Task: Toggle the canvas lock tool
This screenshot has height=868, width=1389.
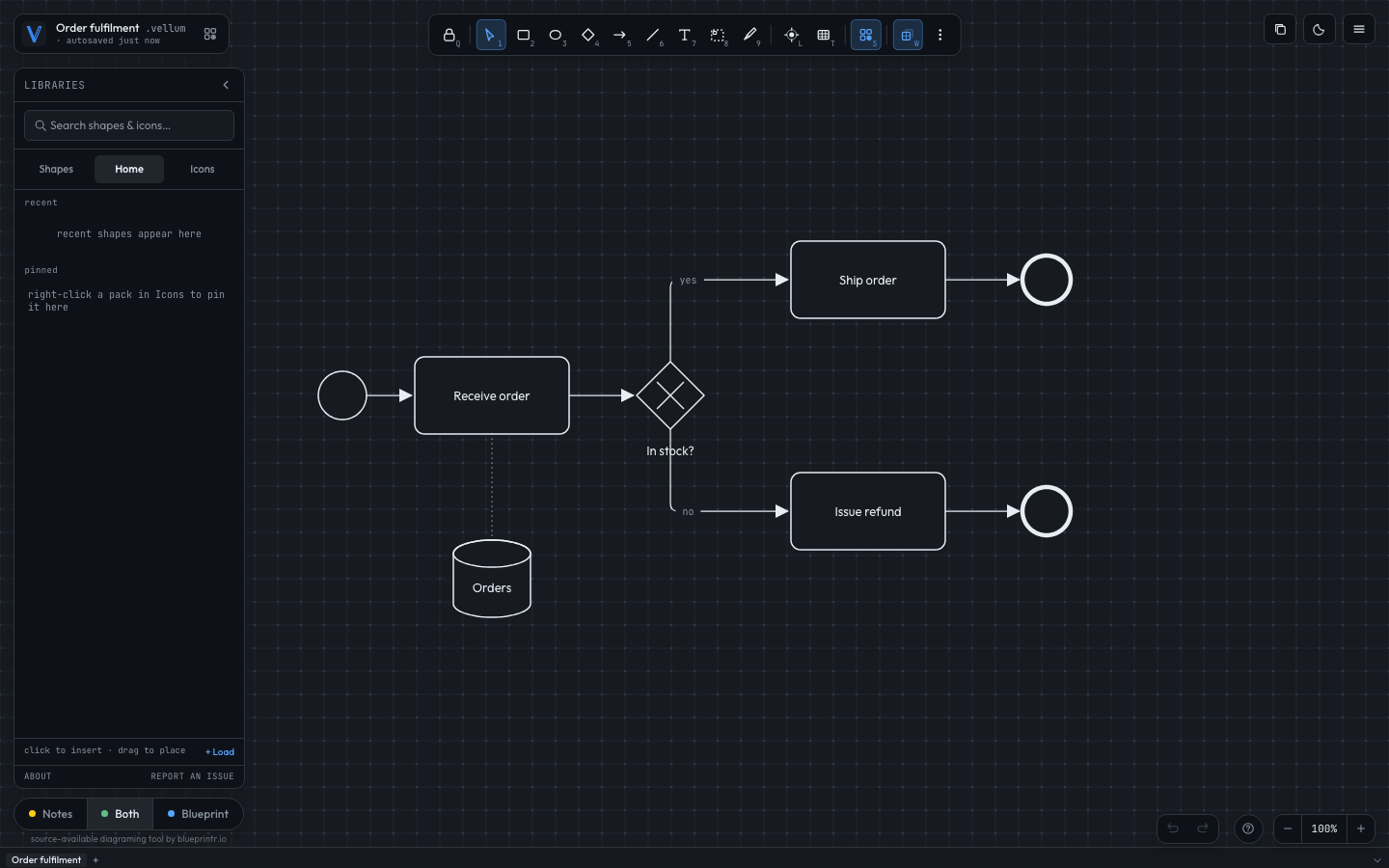Action: click(449, 36)
